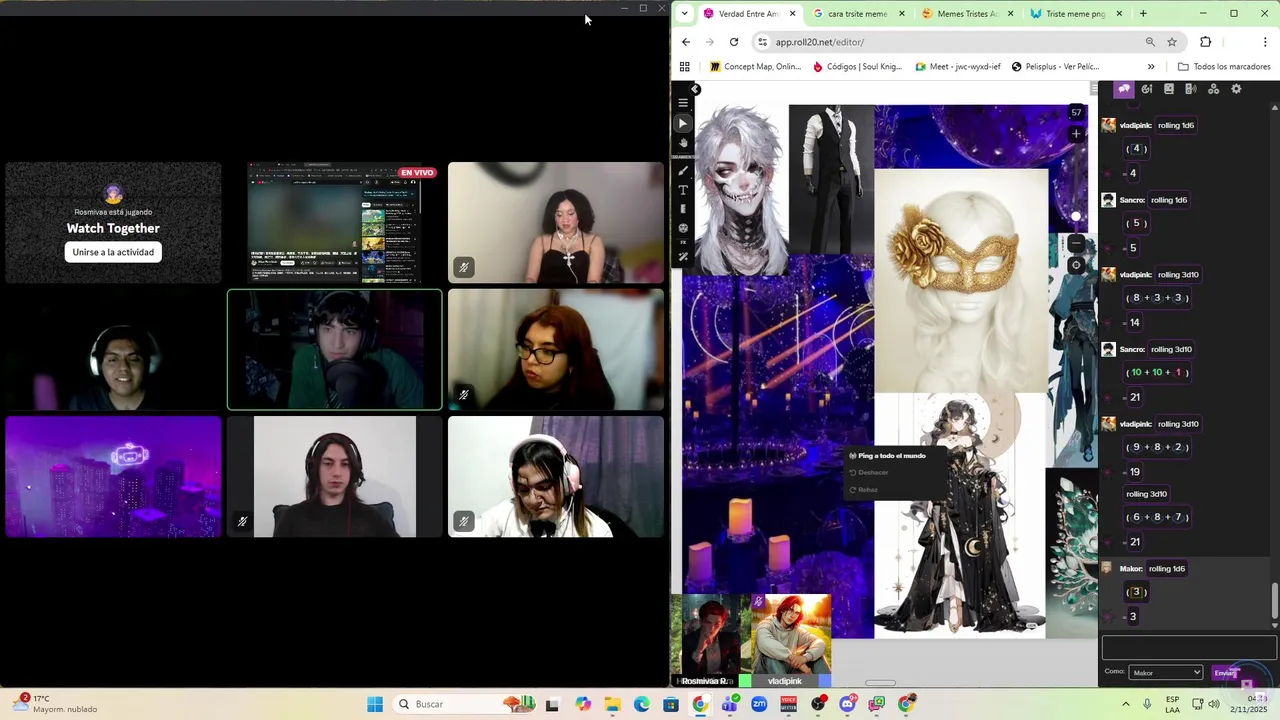Click the Enviar send button
The image size is (1280, 720).
tap(1226, 673)
